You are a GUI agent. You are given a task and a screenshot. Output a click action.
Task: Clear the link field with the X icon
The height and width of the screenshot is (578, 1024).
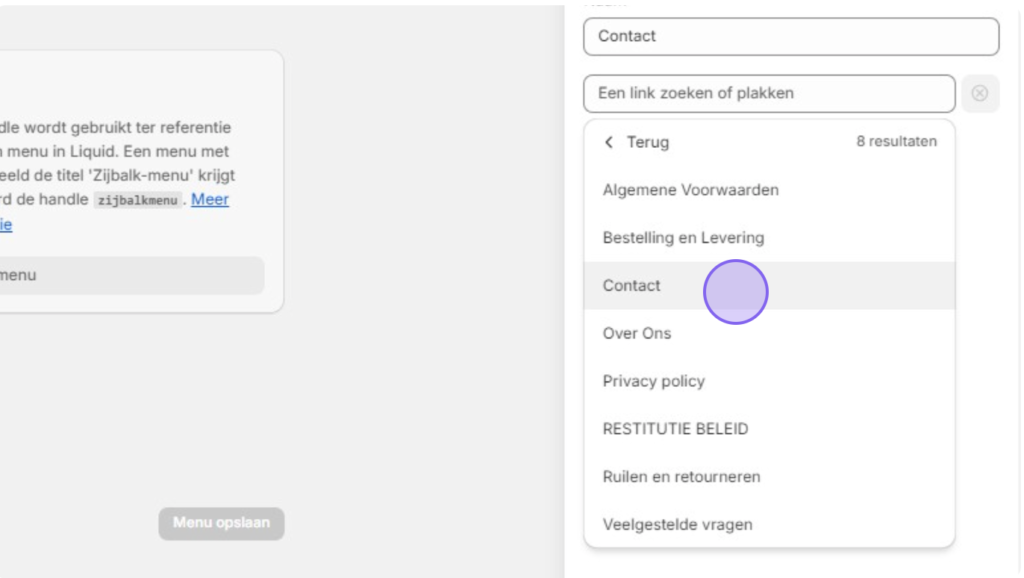pos(980,93)
